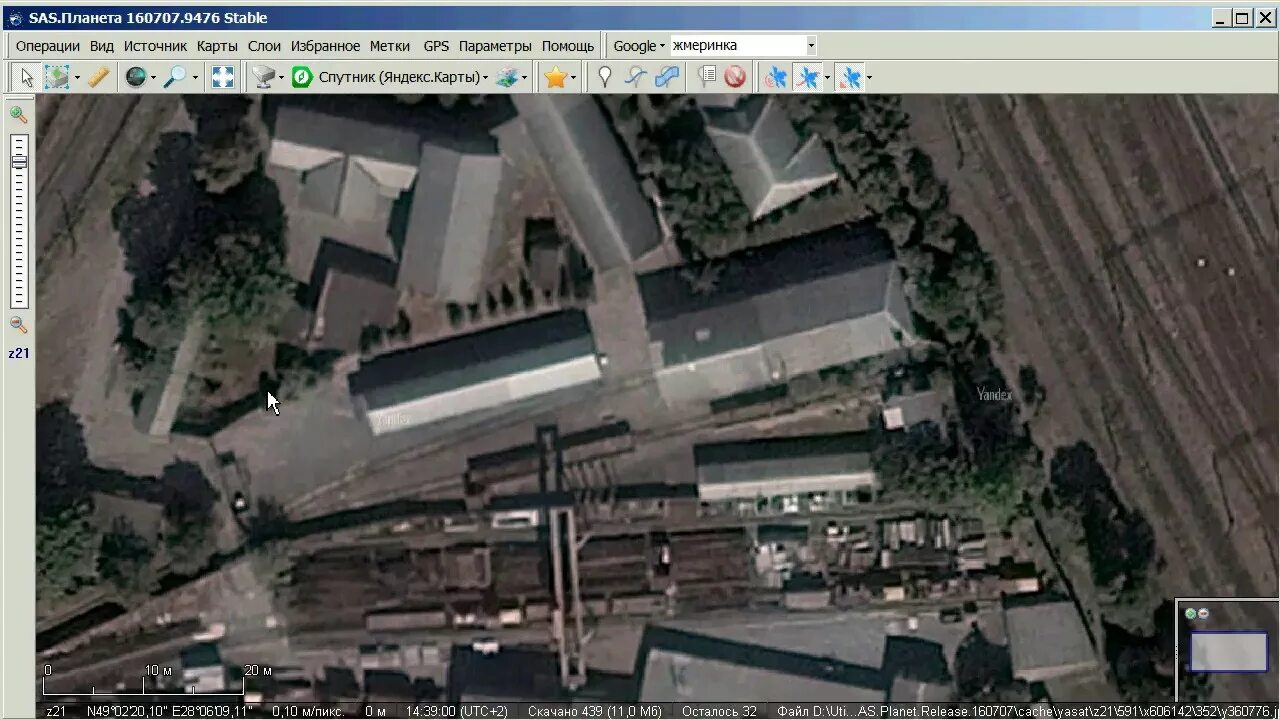Toggle GPS receiver connection icon
The image size is (1280, 720).
click(x=775, y=77)
